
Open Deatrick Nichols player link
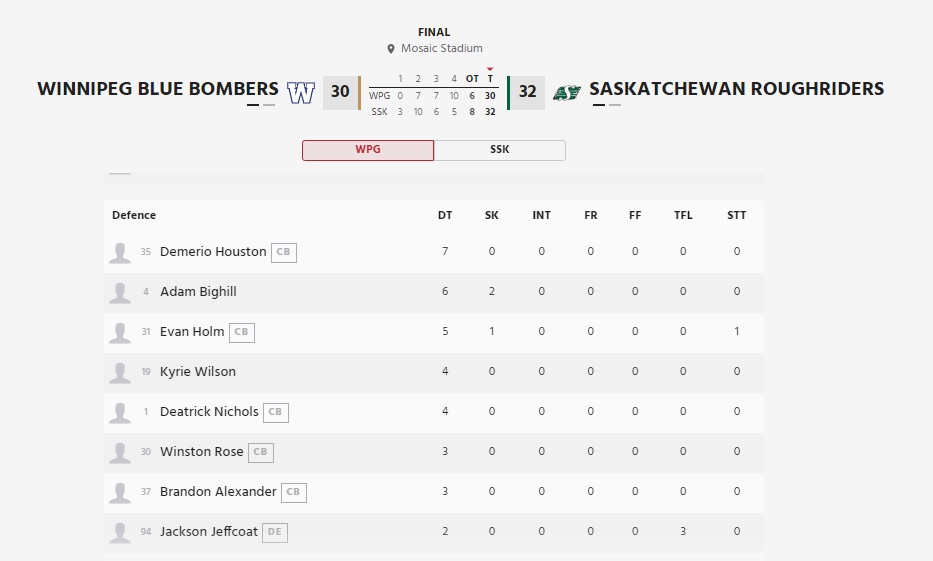[209, 412]
